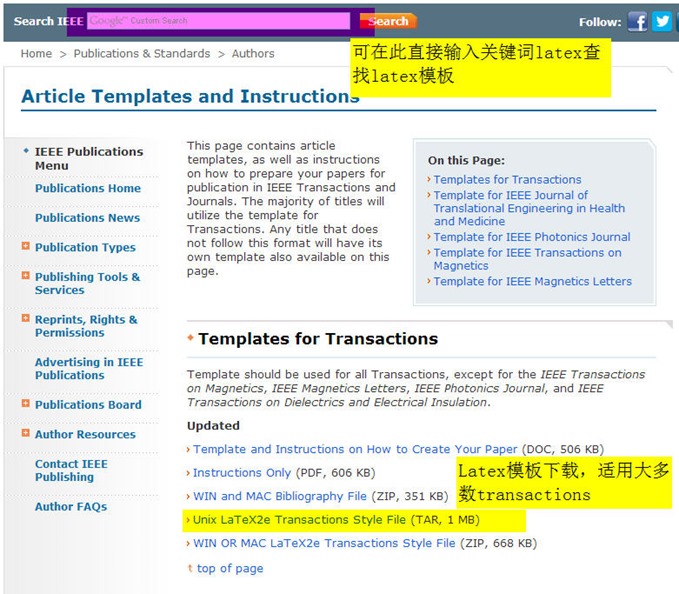Open Author FAQs sidebar link
This screenshot has width=679, height=594.
(x=71, y=507)
